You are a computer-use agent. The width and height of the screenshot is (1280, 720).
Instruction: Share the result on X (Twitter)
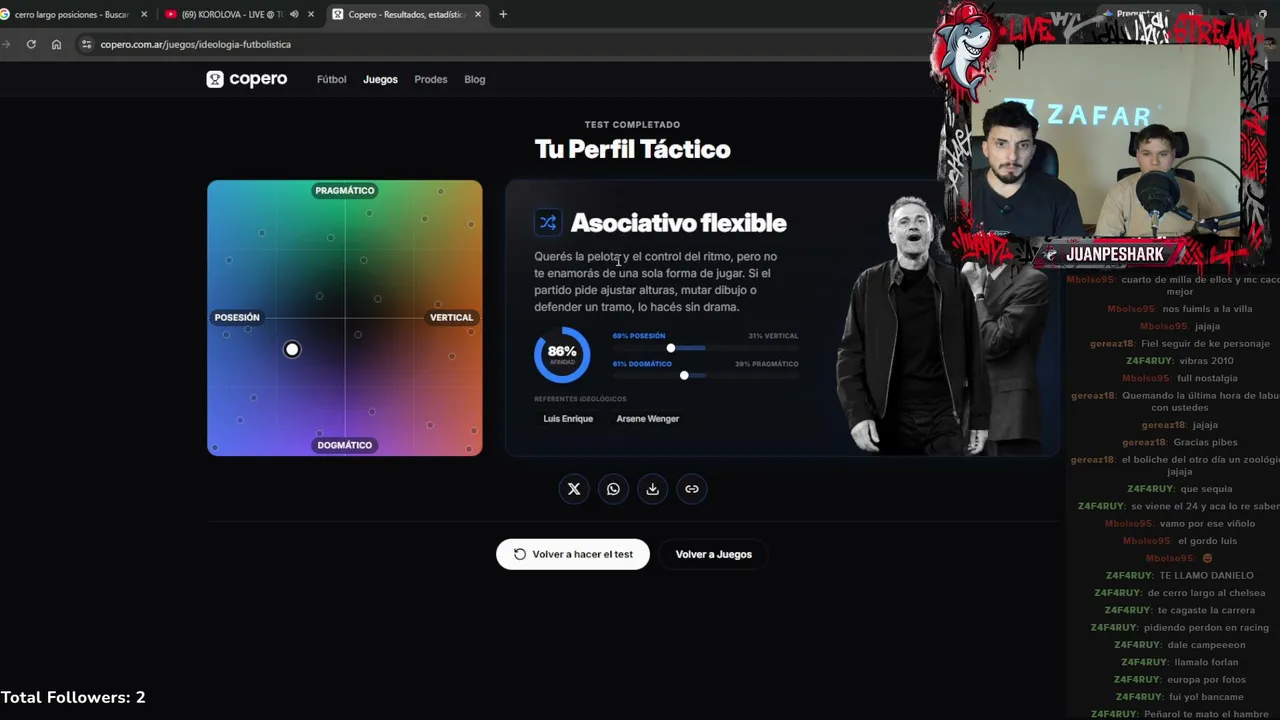pos(574,489)
